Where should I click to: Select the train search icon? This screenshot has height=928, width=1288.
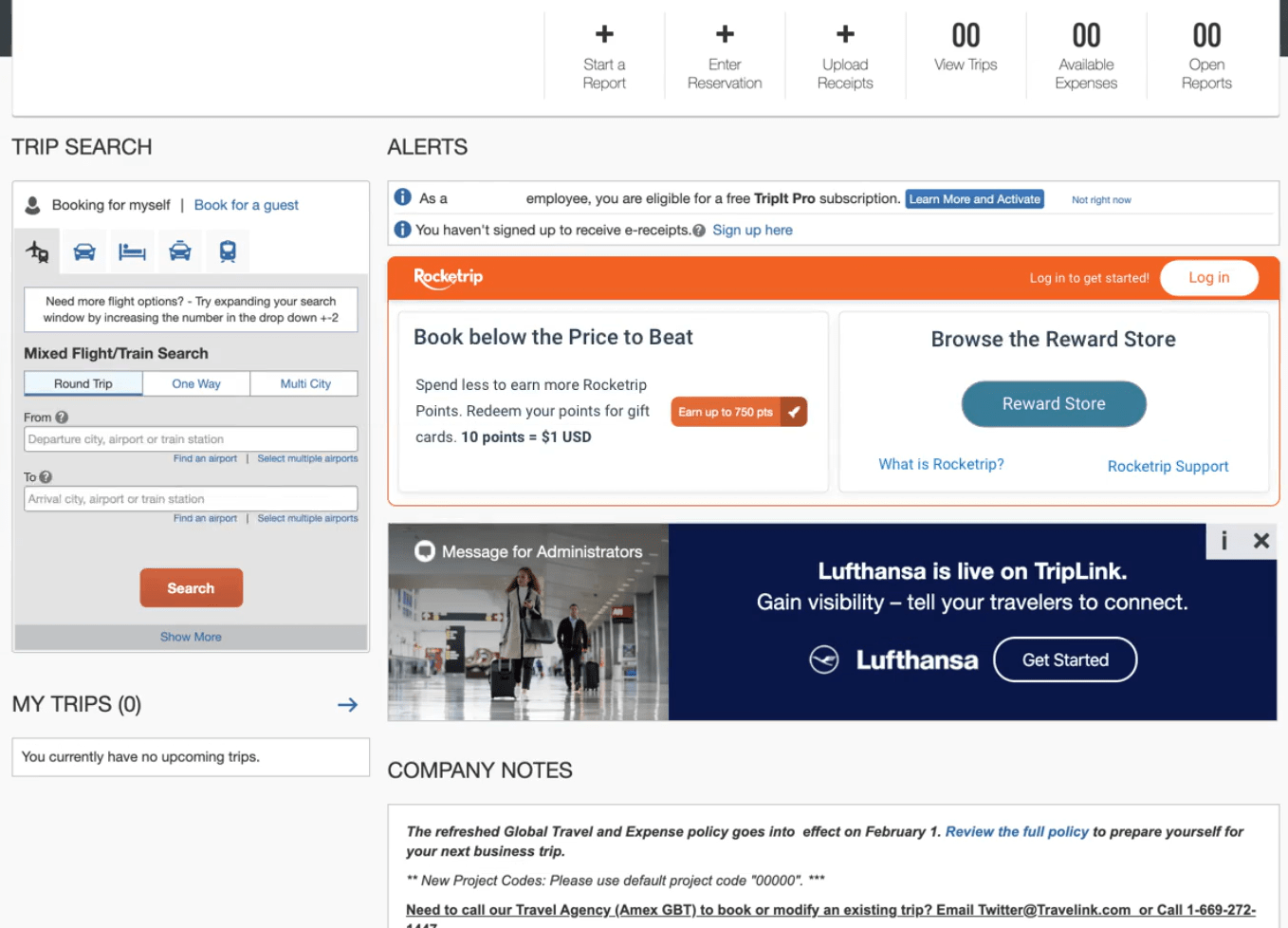point(228,251)
